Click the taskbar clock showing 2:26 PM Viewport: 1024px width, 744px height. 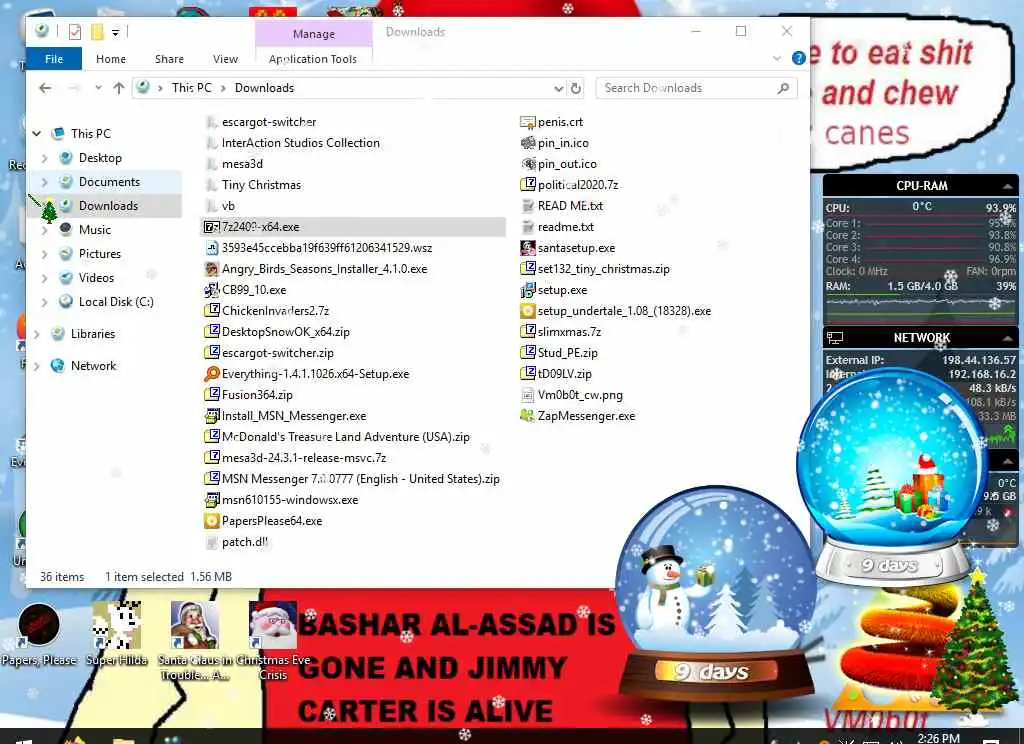(938, 737)
